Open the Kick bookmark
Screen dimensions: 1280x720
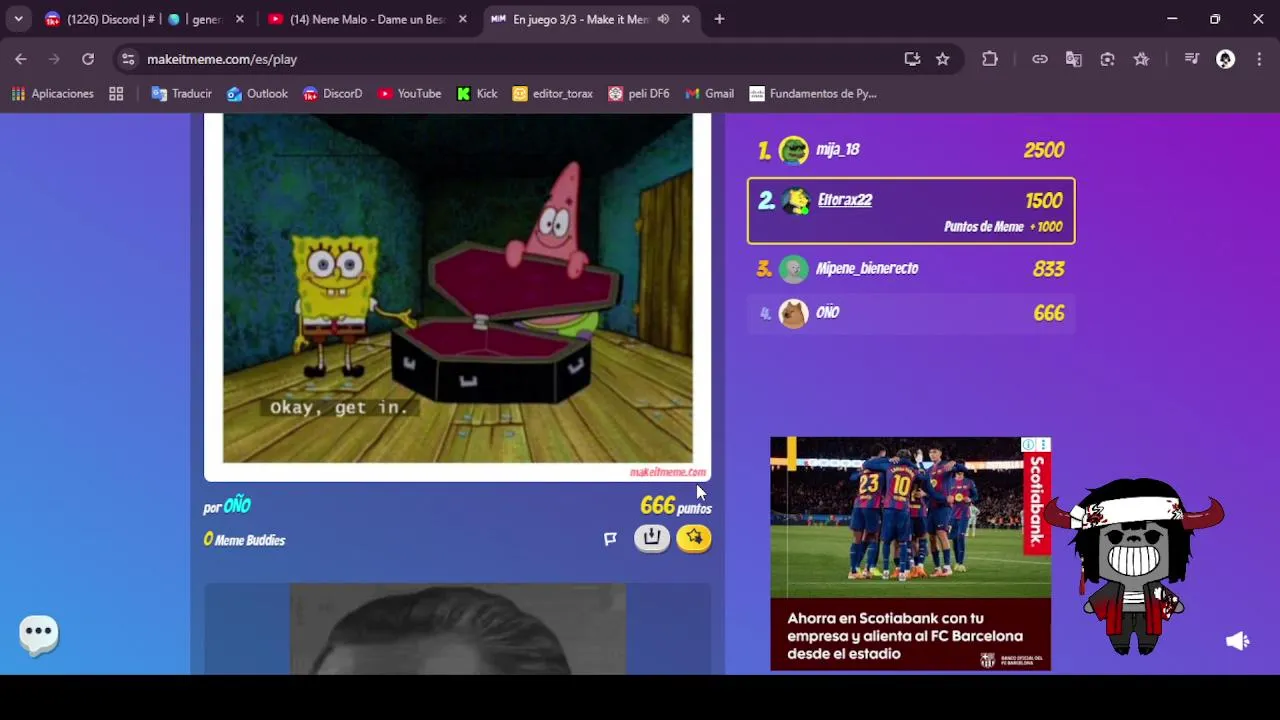pos(477,94)
